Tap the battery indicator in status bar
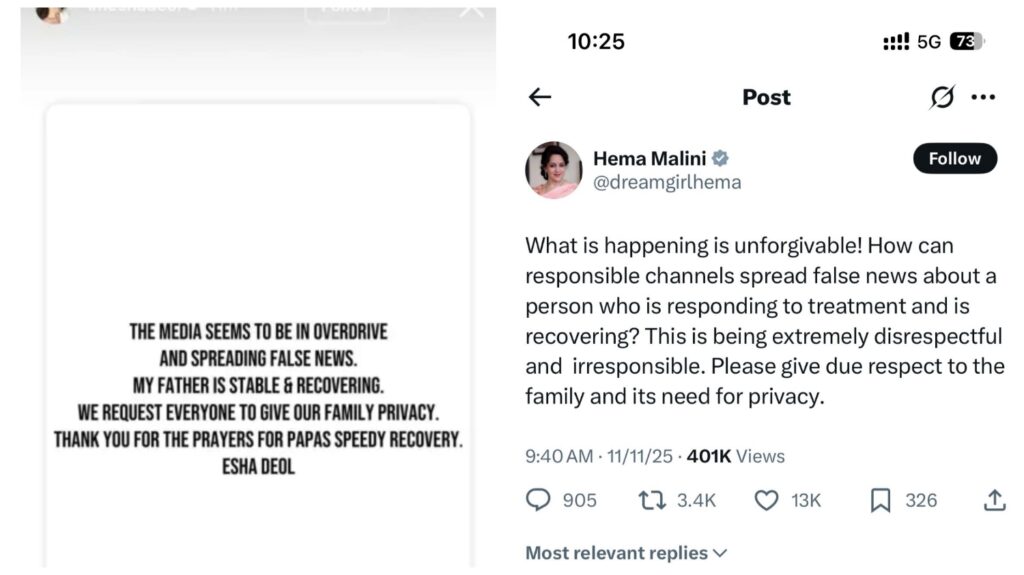The image size is (1024, 575). [966, 42]
